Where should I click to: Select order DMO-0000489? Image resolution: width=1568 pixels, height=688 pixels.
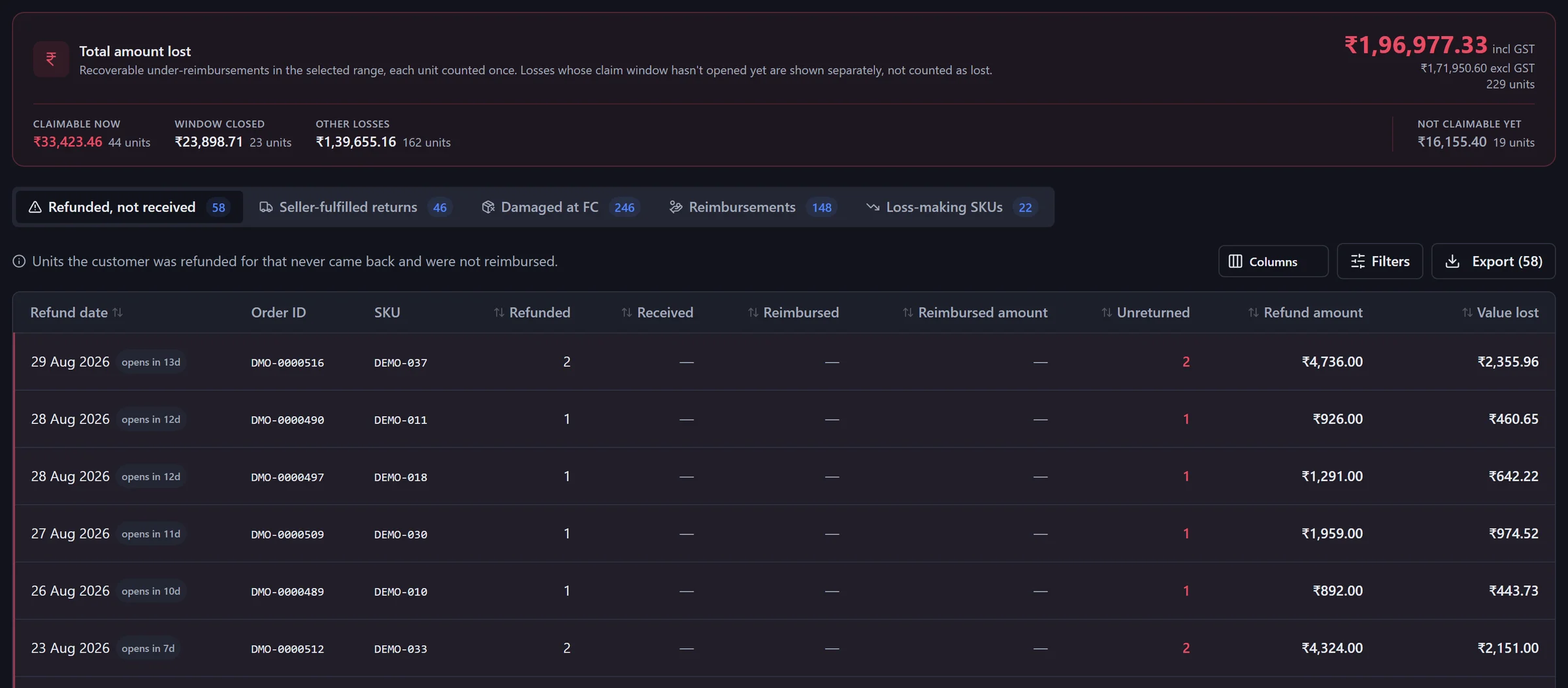[287, 592]
